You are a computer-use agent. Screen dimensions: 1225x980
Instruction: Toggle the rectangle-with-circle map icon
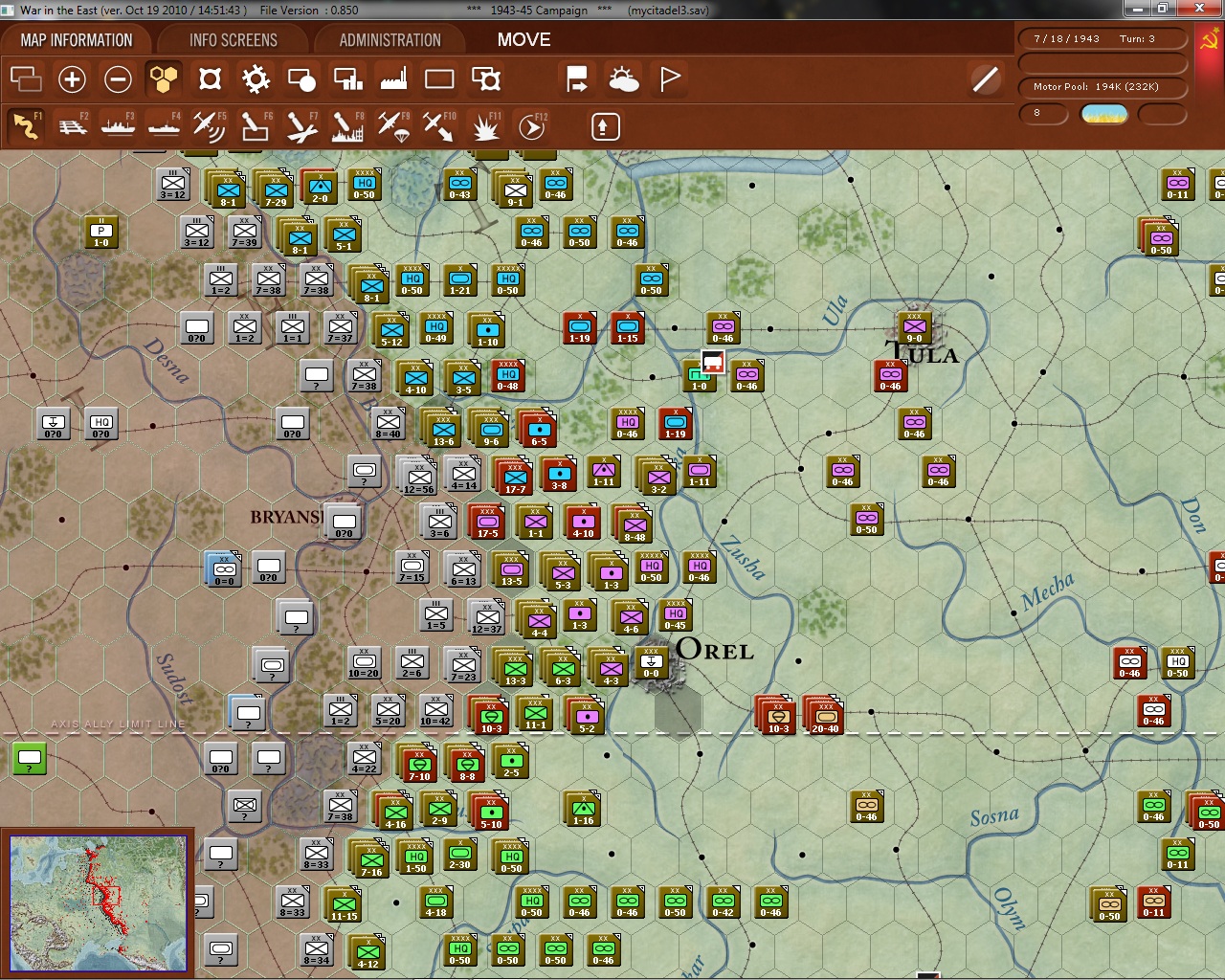pyautogui.click(x=301, y=78)
